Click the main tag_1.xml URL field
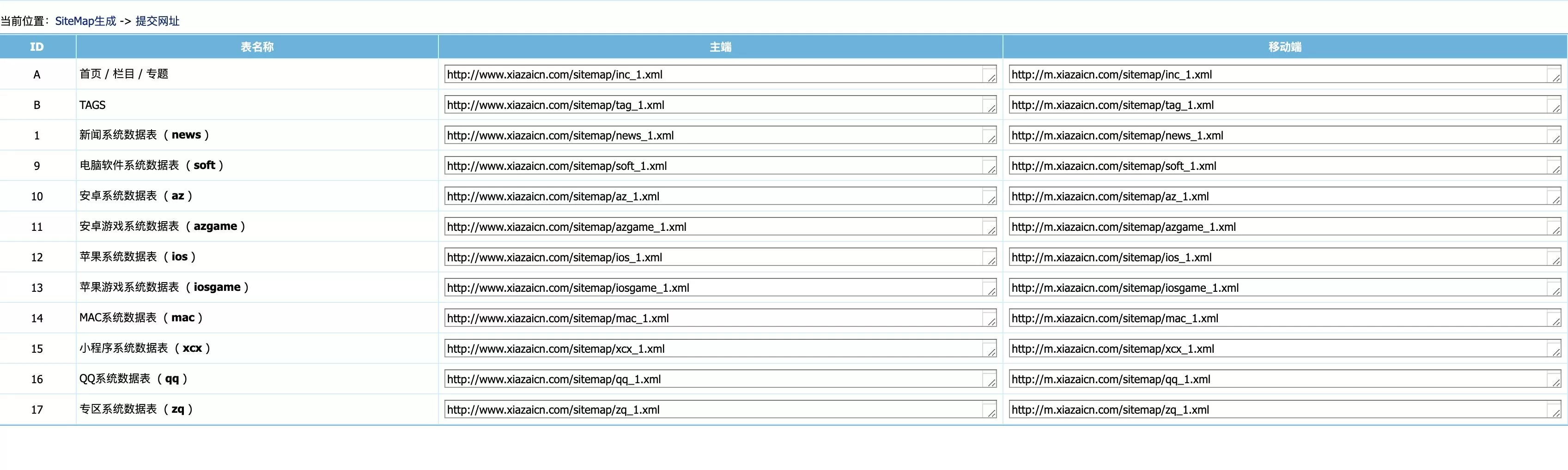This screenshot has height=470, width=1568. coord(720,105)
